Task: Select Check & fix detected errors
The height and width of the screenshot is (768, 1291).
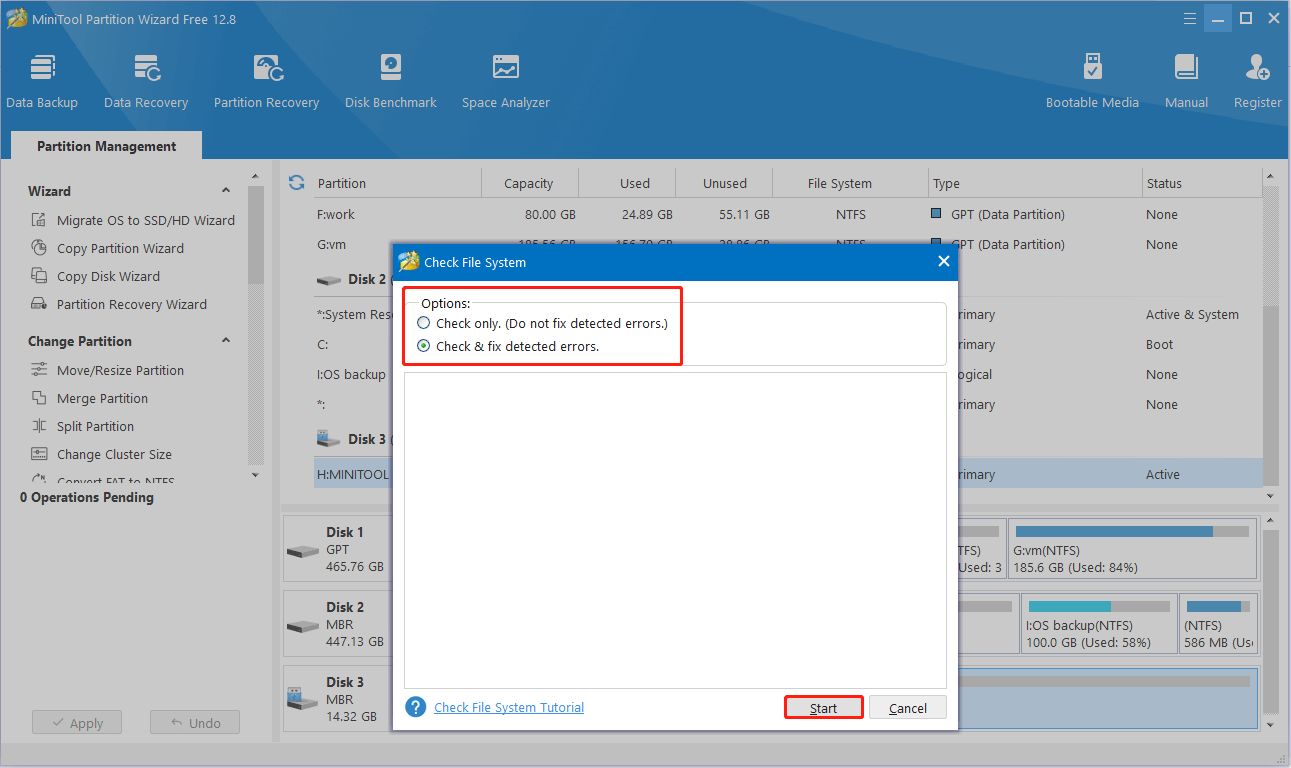Action: point(423,345)
